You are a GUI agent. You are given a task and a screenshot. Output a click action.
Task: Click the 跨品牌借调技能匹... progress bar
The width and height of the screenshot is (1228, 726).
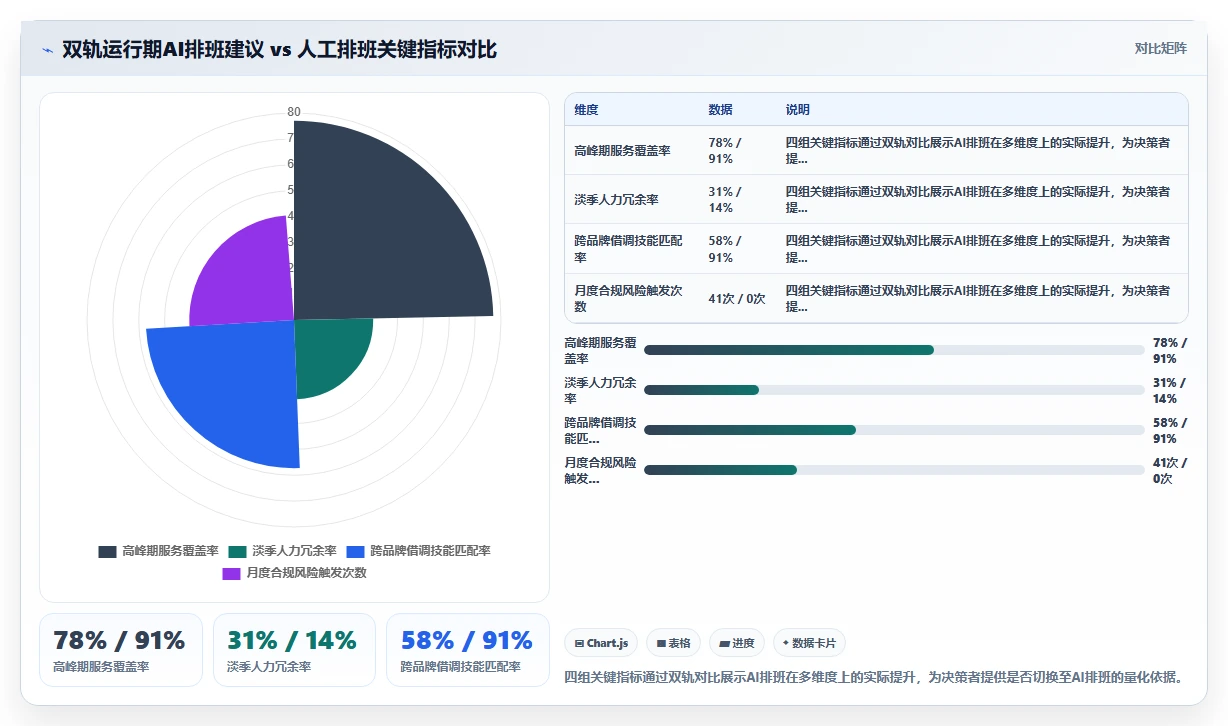coord(894,430)
